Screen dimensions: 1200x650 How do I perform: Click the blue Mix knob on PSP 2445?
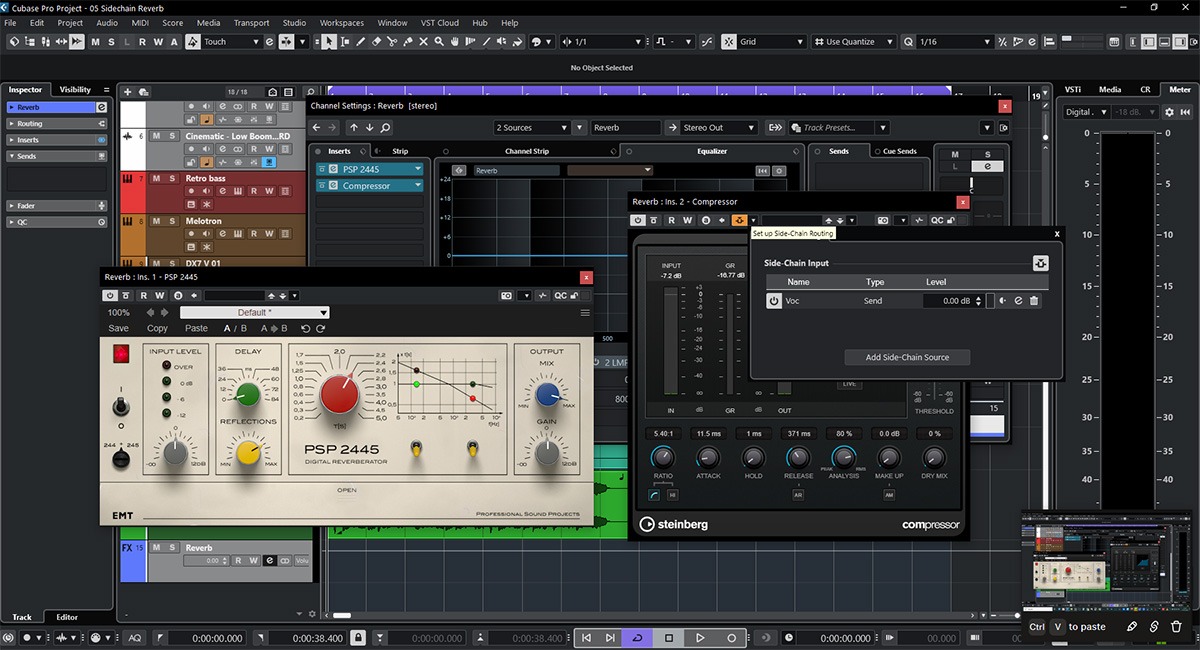(547, 396)
